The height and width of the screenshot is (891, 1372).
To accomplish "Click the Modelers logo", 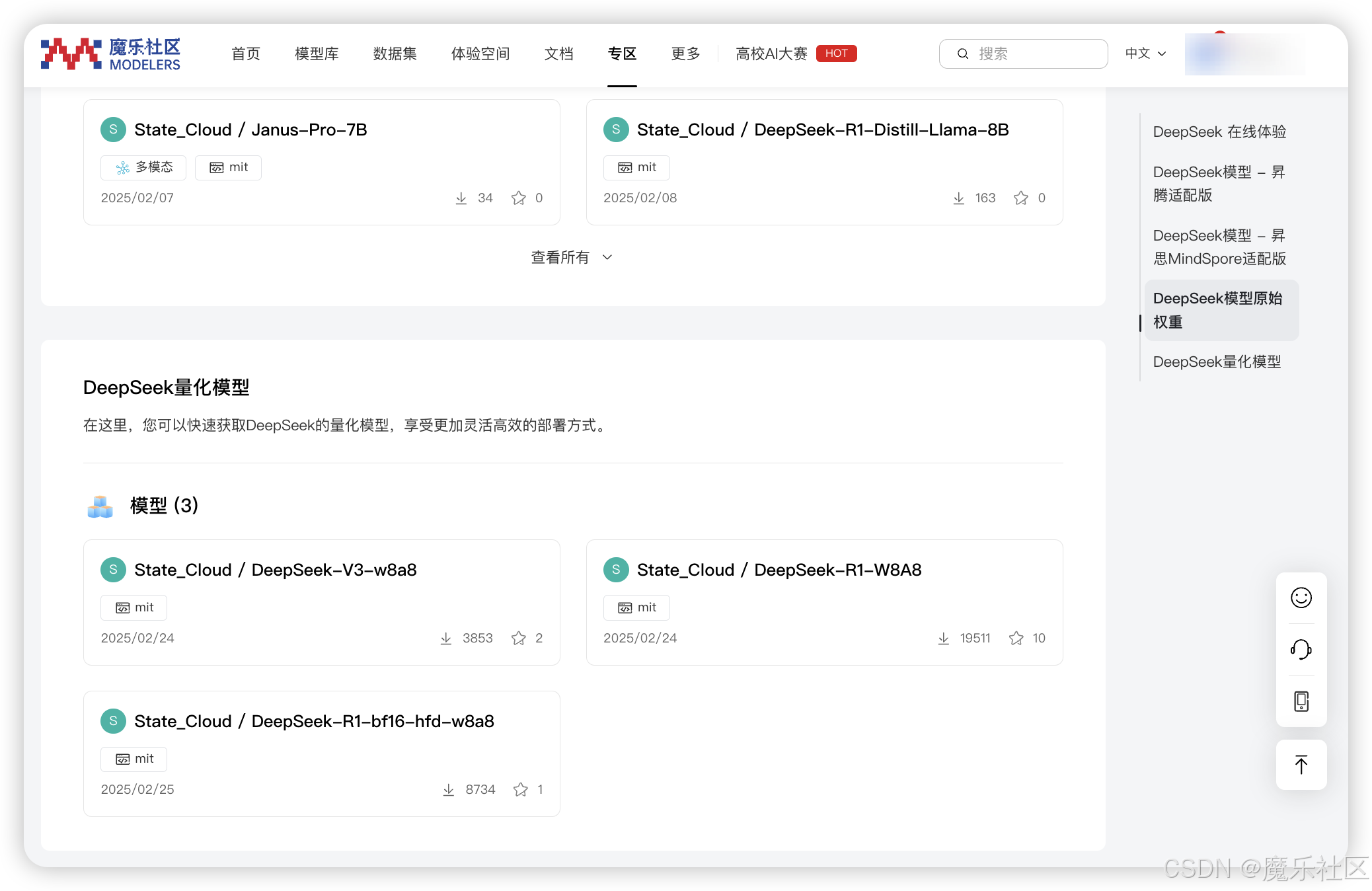I will click(x=110, y=54).
